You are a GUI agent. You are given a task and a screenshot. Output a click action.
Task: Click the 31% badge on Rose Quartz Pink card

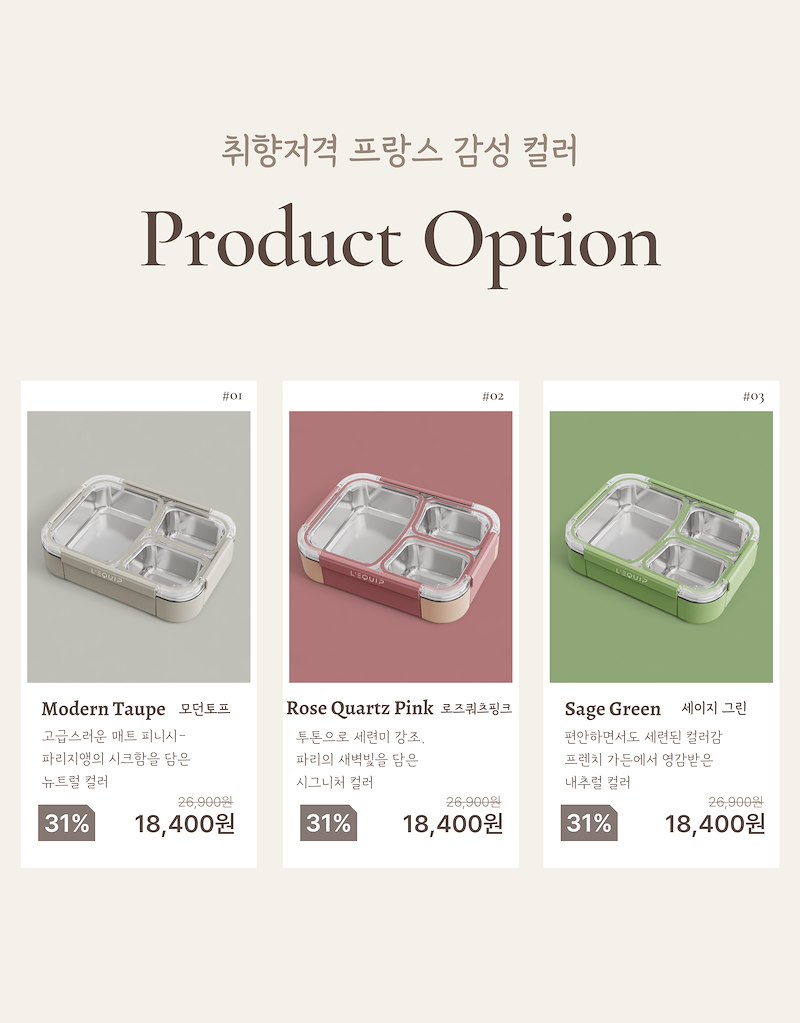pyautogui.click(x=328, y=823)
